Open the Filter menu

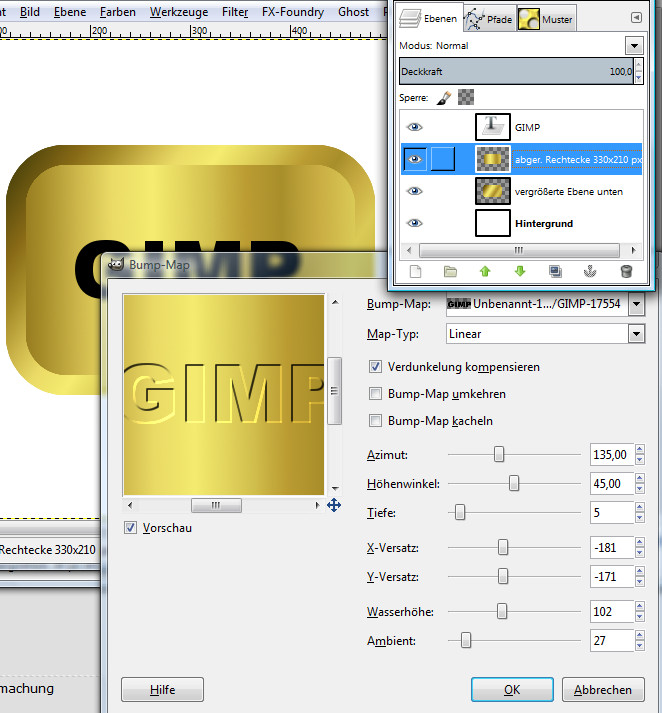(x=235, y=12)
